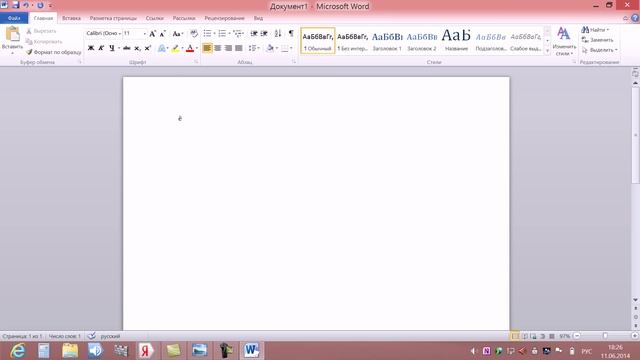Toggle Italic (К) formatting

click(101, 48)
